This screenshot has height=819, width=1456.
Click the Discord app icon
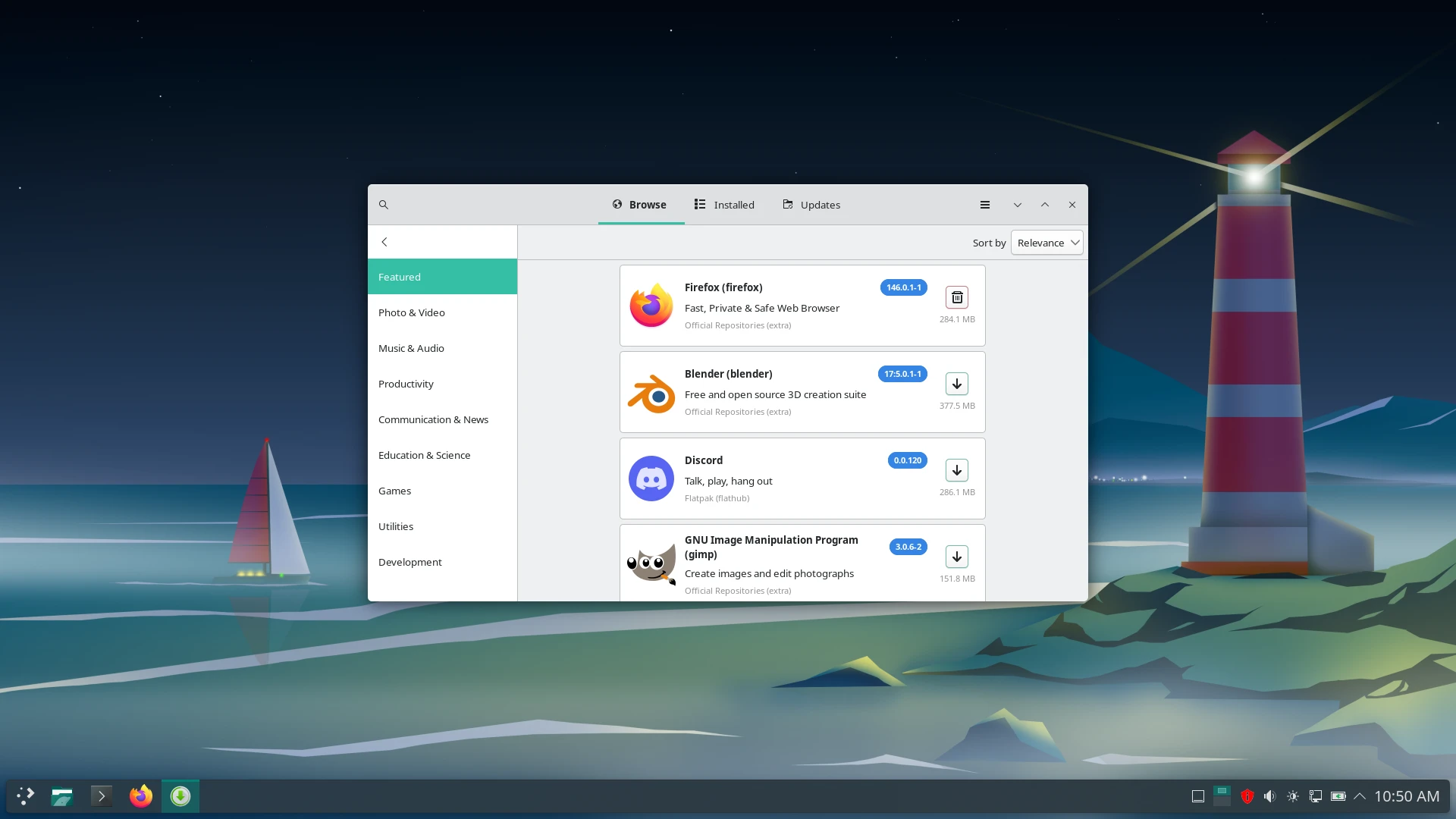pyautogui.click(x=651, y=479)
